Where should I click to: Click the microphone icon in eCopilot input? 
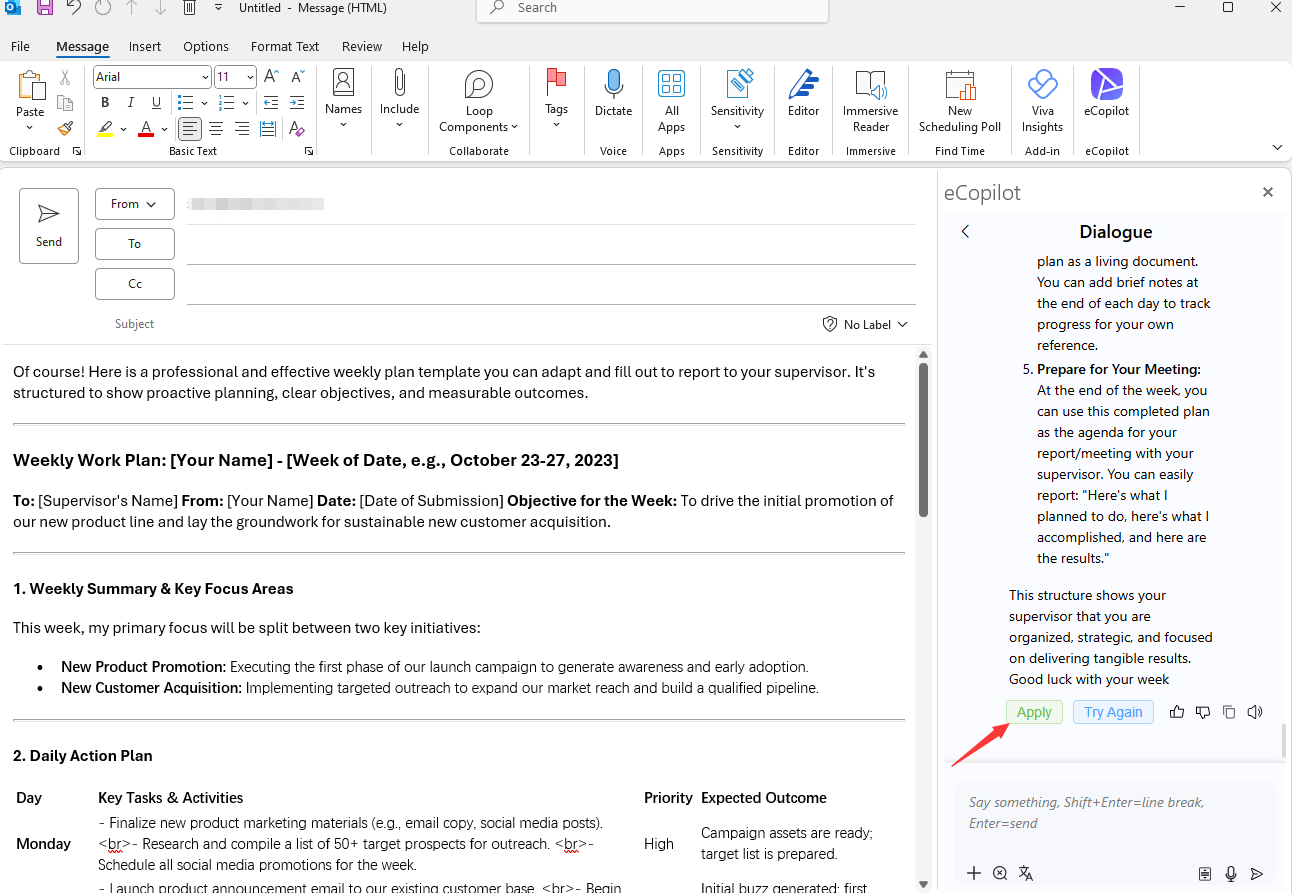point(1231,873)
